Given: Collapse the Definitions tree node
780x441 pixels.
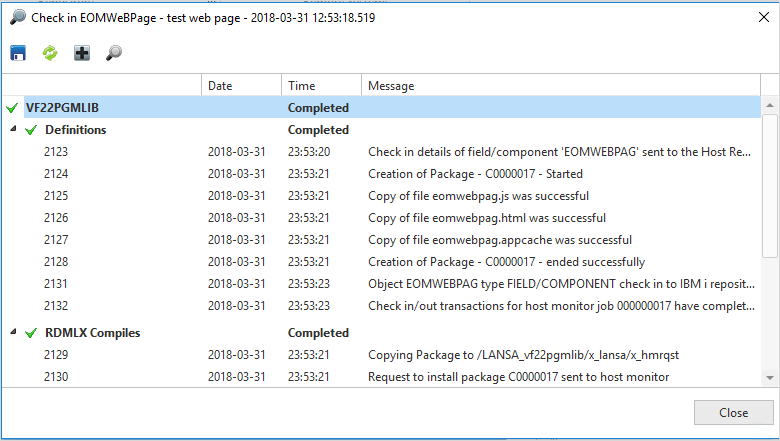Looking at the screenshot, I should tap(13, 129).
